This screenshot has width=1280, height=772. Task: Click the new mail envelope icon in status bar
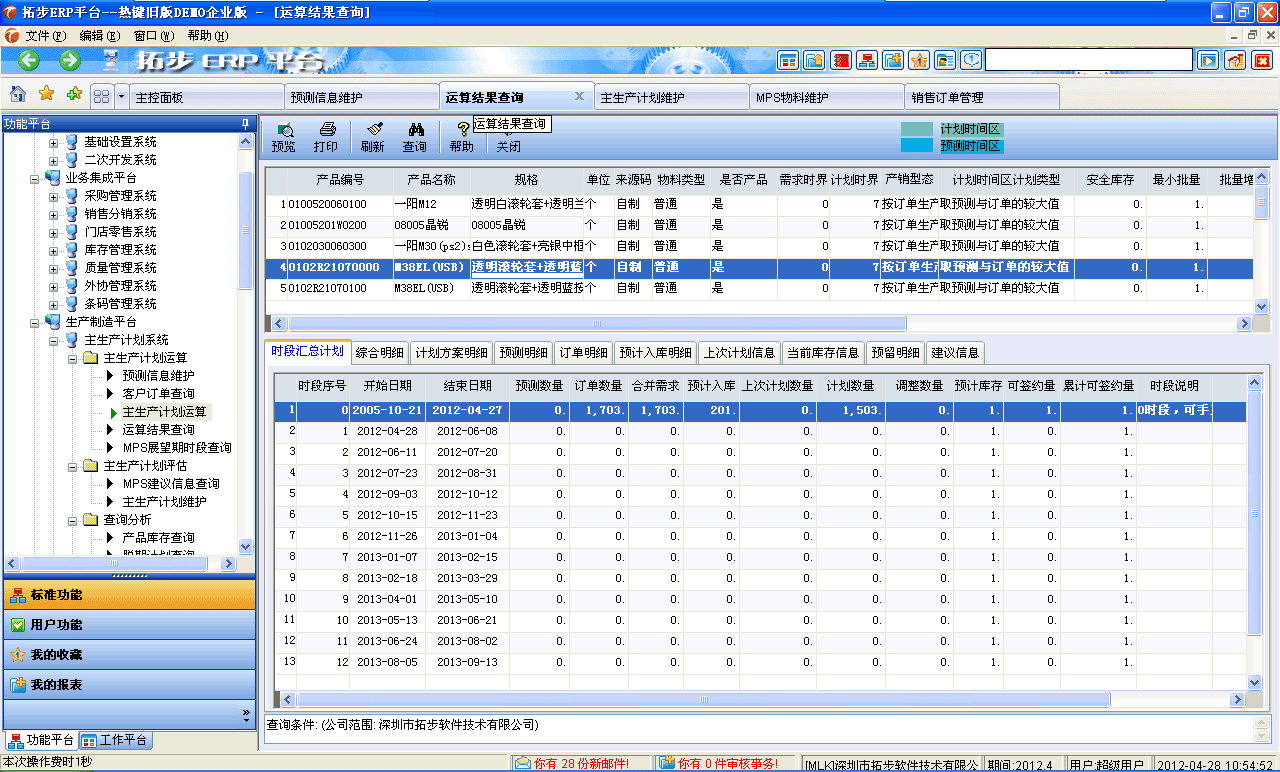[x=522, y=760]
